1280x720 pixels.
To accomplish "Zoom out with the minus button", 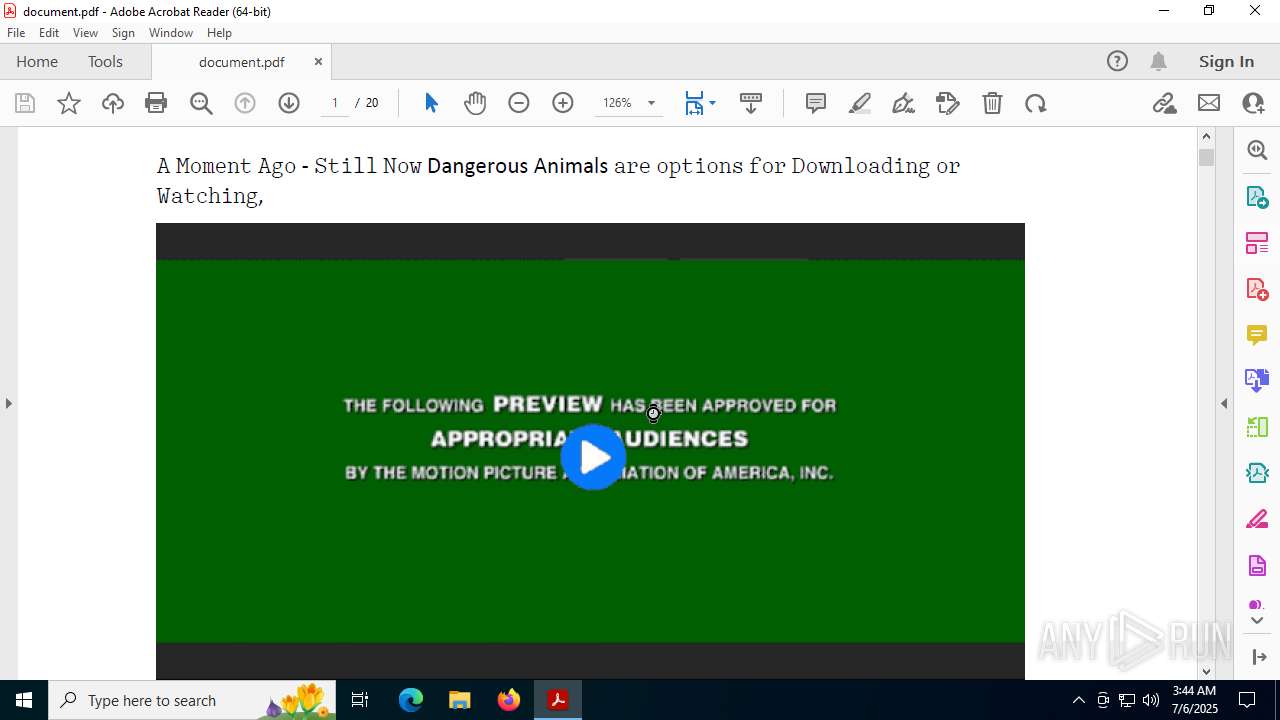I will 519,103.
